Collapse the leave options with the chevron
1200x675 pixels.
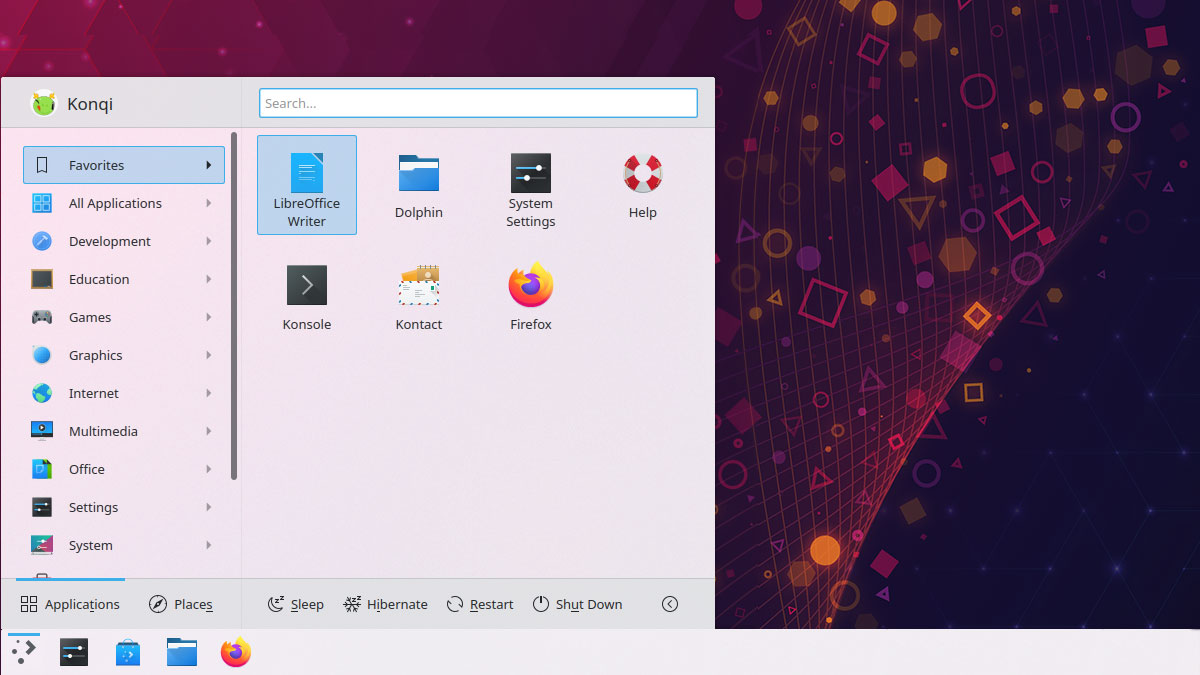click(x=669, y=604)
